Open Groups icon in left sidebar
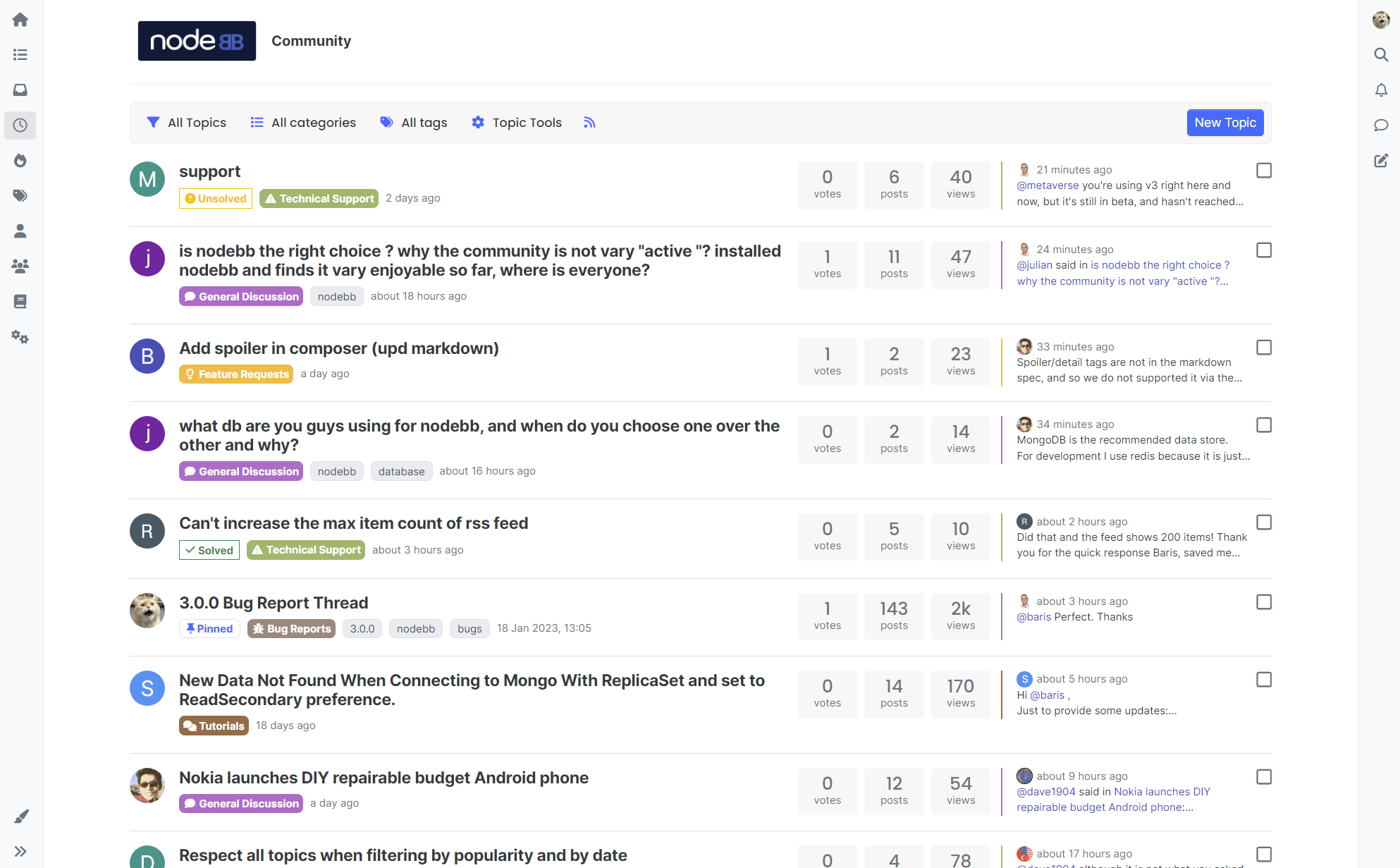The width and height of the screenshot is (1400, 868). tap(20, 267)
